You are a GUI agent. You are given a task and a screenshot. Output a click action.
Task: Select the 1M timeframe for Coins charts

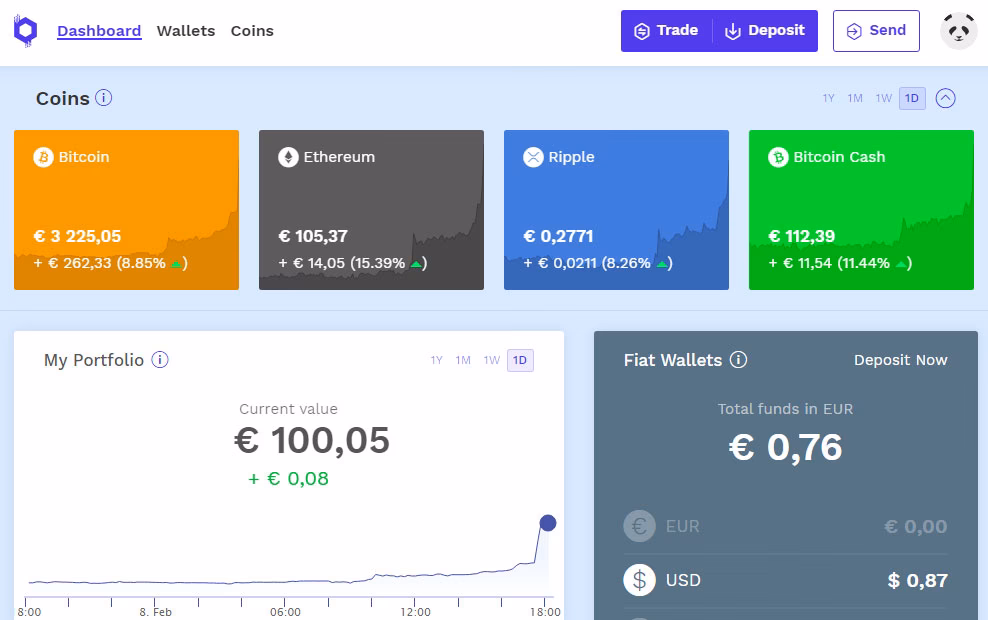[x=855, y=98]
